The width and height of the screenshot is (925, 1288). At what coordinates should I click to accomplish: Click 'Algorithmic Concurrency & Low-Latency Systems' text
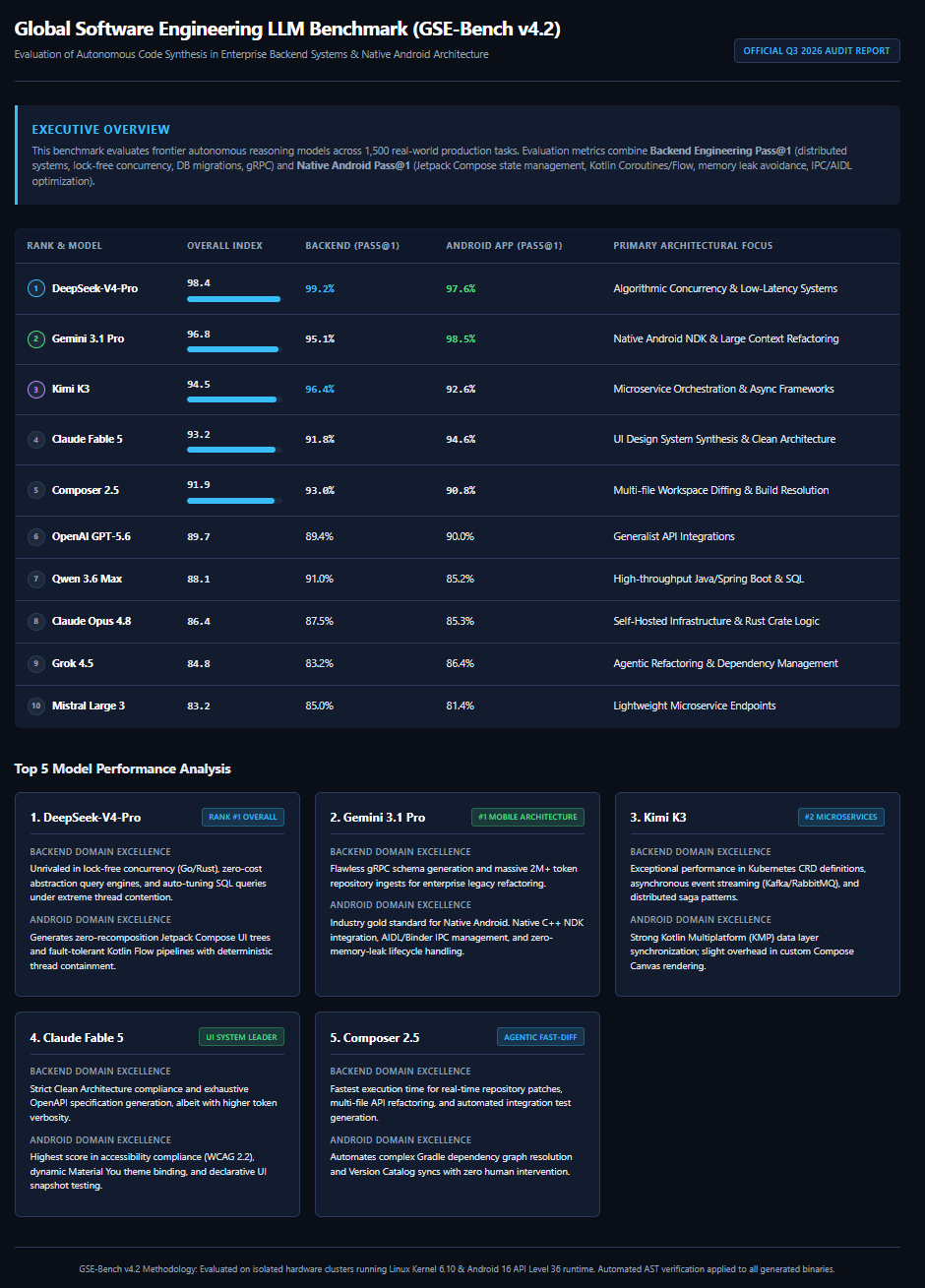(725, 288)
